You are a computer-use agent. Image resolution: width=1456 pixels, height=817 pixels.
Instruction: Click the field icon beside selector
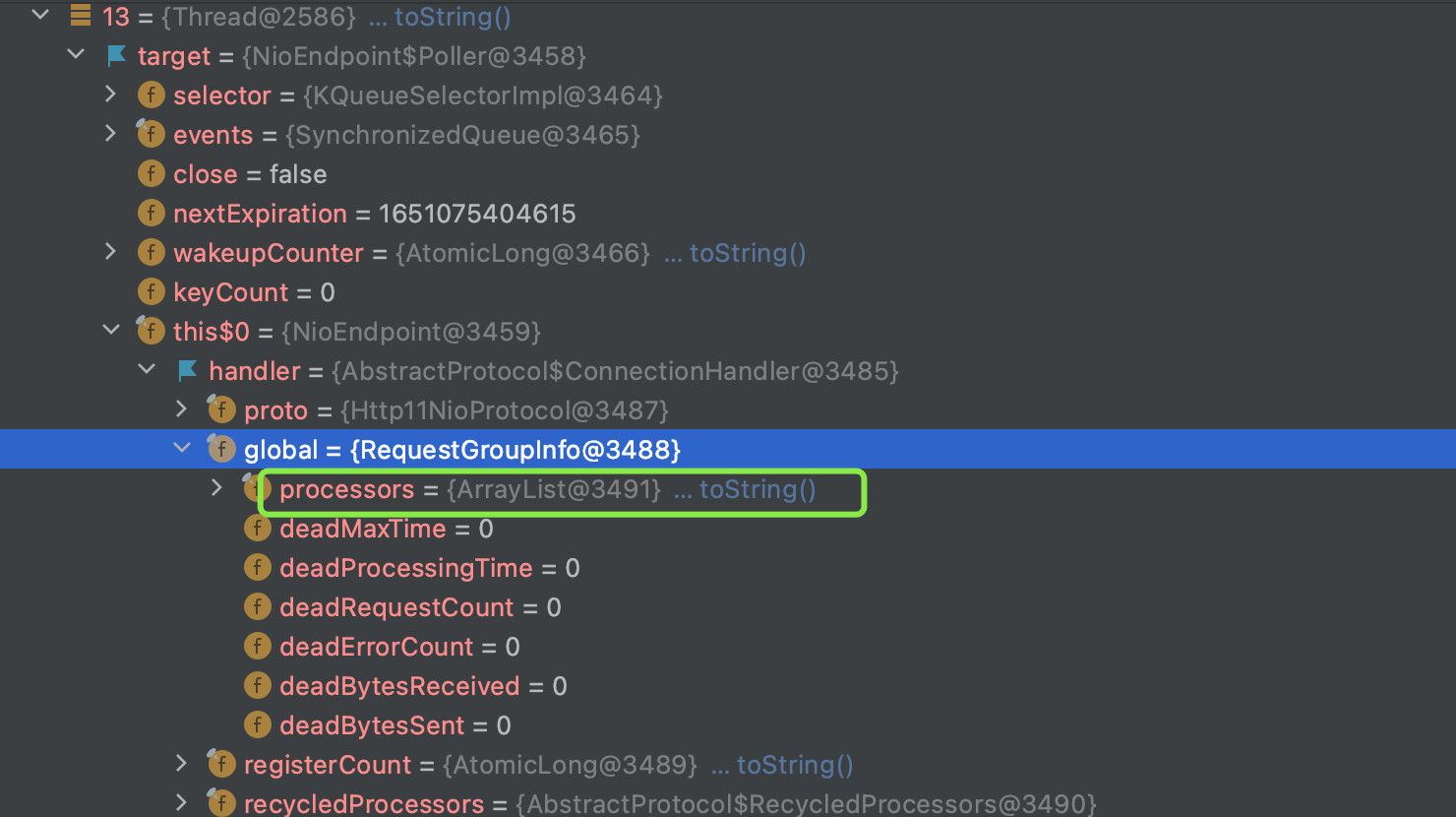(151, 95)
